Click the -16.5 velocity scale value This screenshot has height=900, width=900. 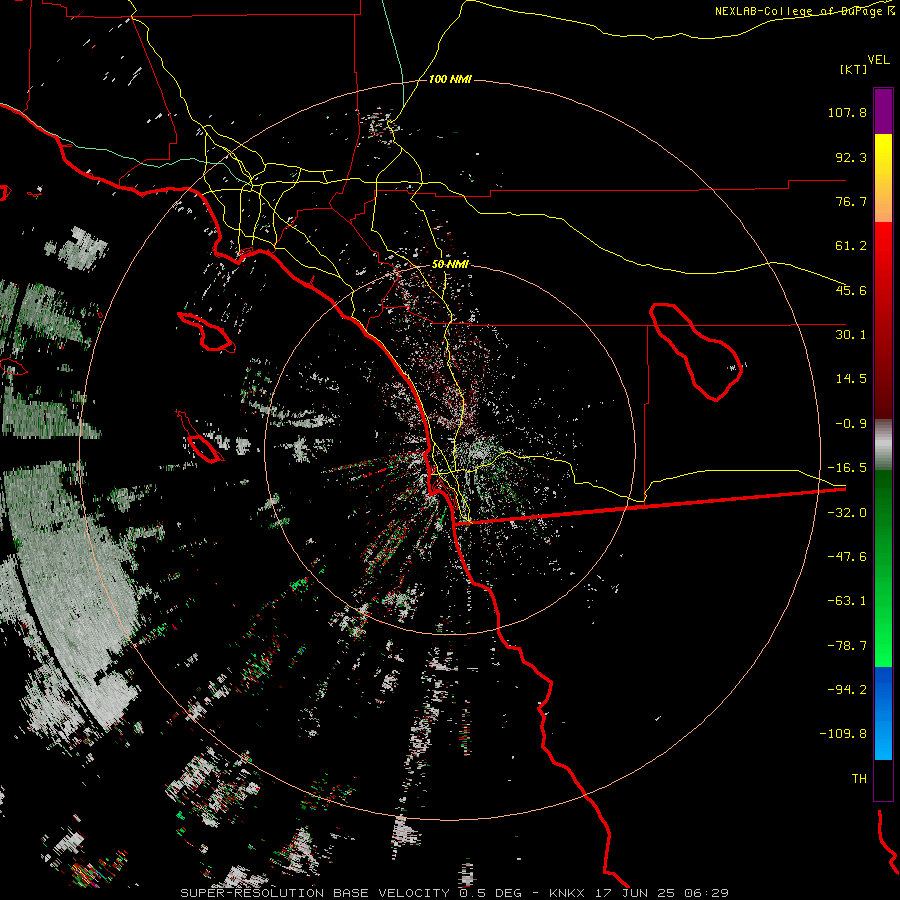(x=847, y=468)
